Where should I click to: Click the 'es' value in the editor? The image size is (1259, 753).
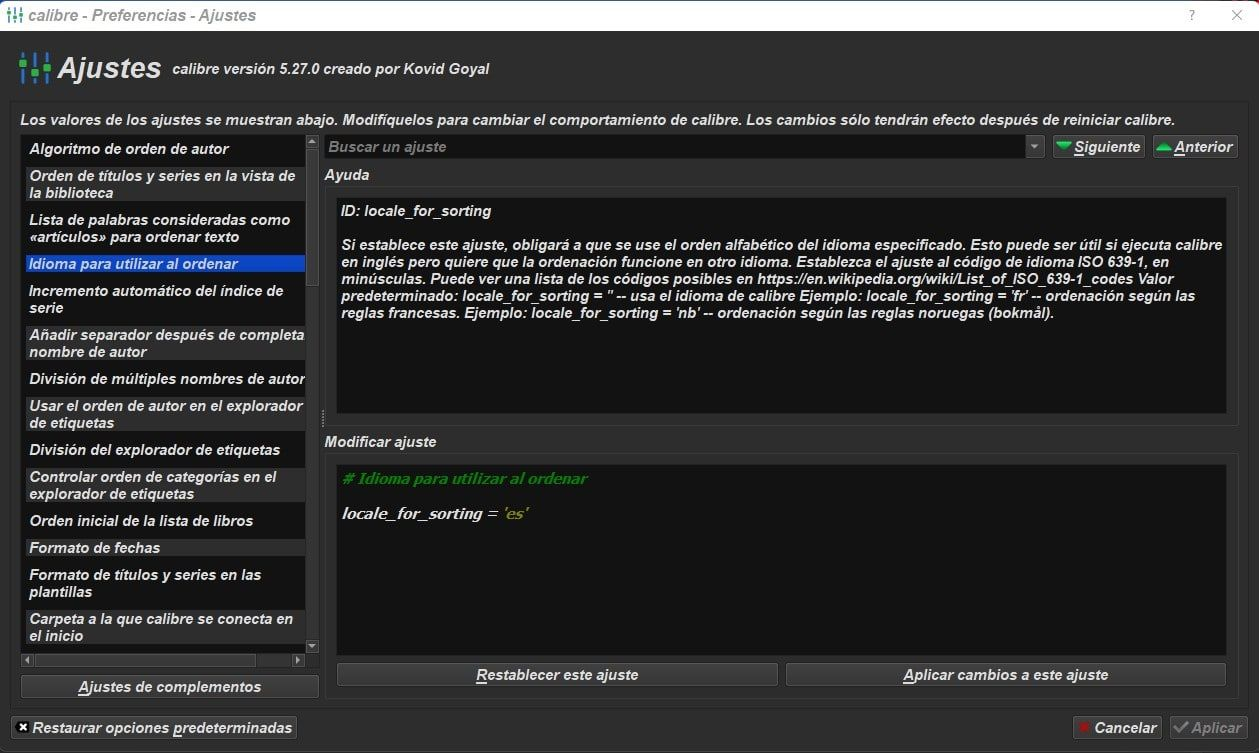(516, 514)
